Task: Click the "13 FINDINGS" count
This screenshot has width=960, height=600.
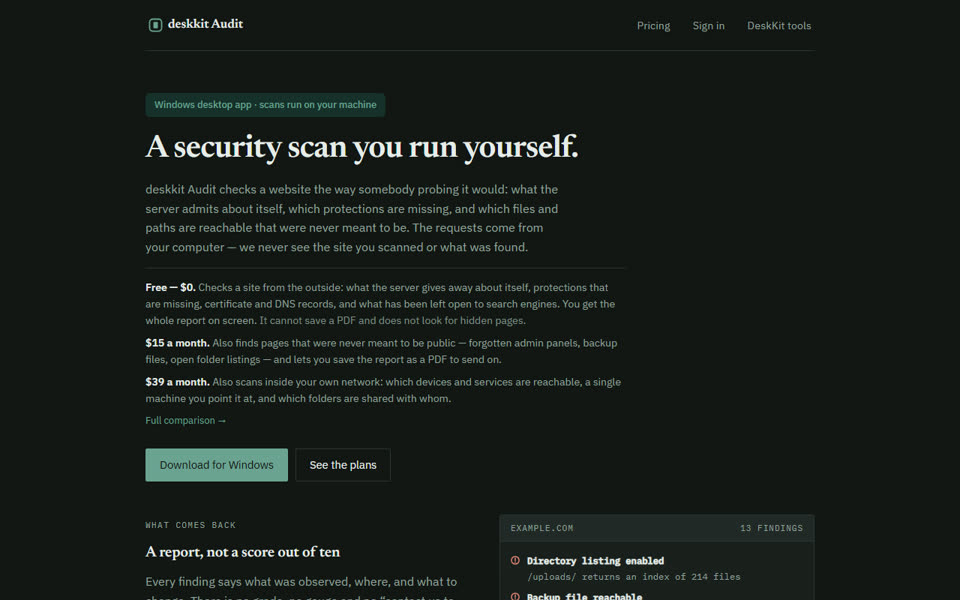Action: click(x=771, y=528)
